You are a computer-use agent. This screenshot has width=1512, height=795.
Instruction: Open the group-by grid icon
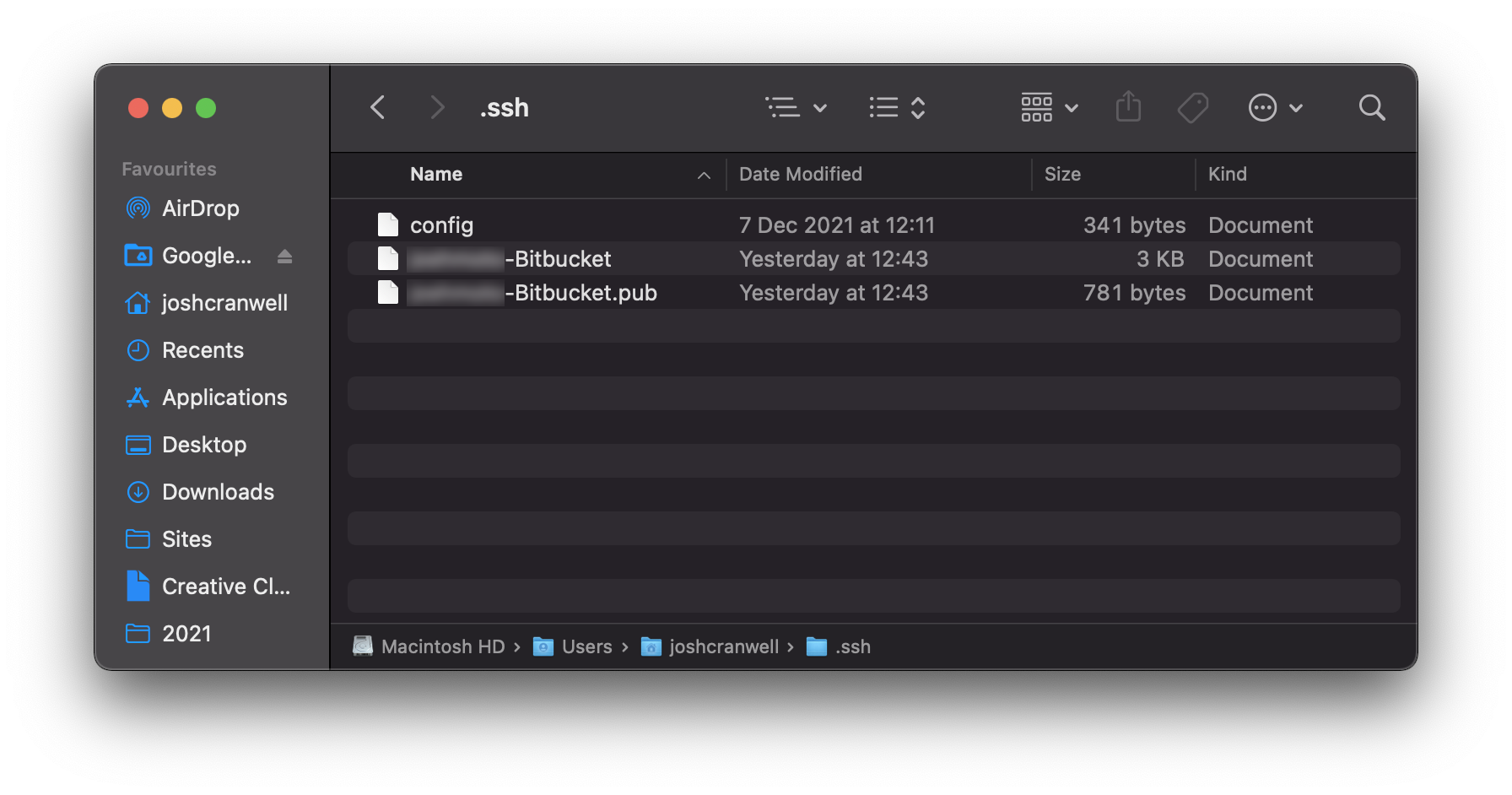coord(1036,107)
